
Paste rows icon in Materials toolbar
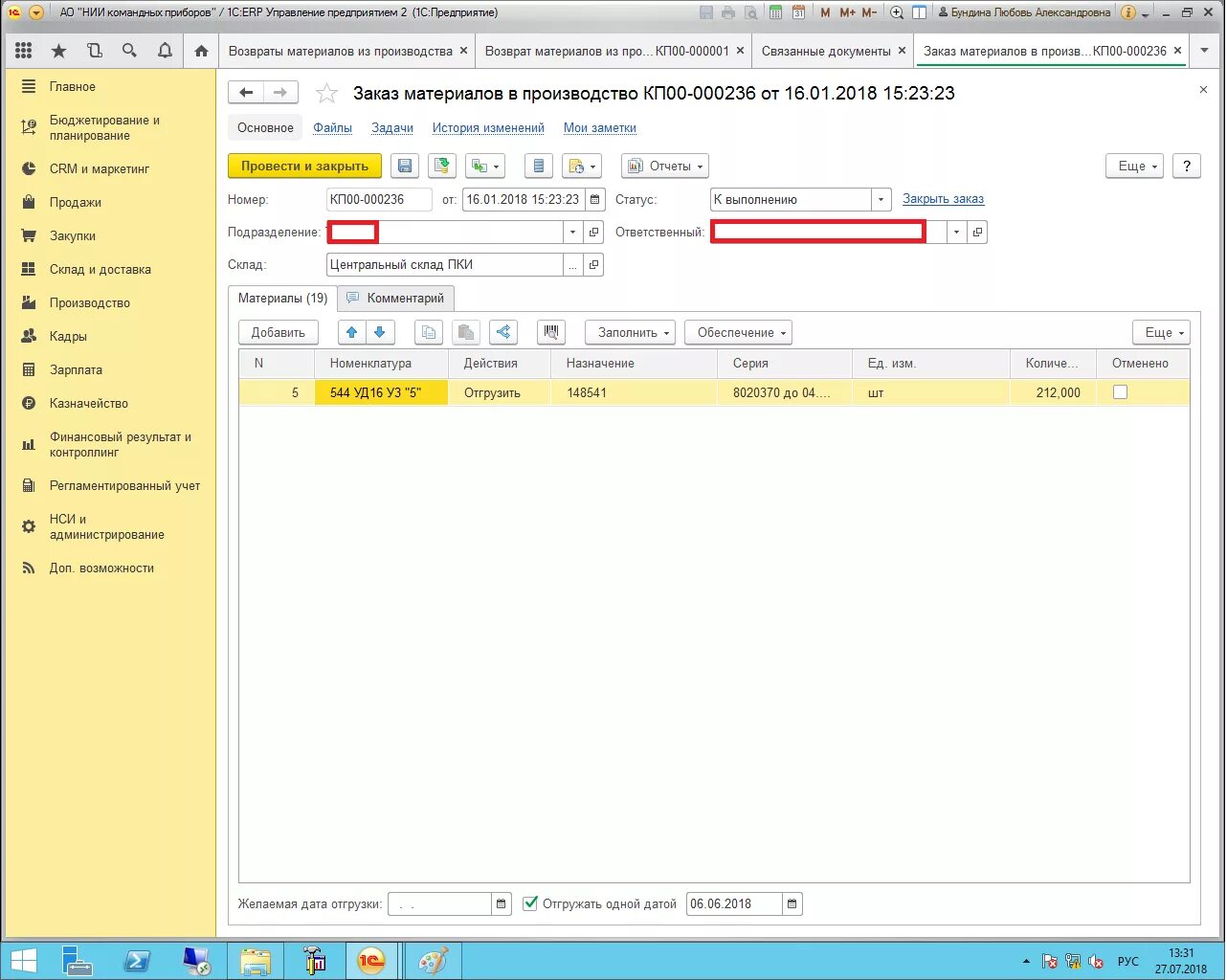tap(466, 332)
